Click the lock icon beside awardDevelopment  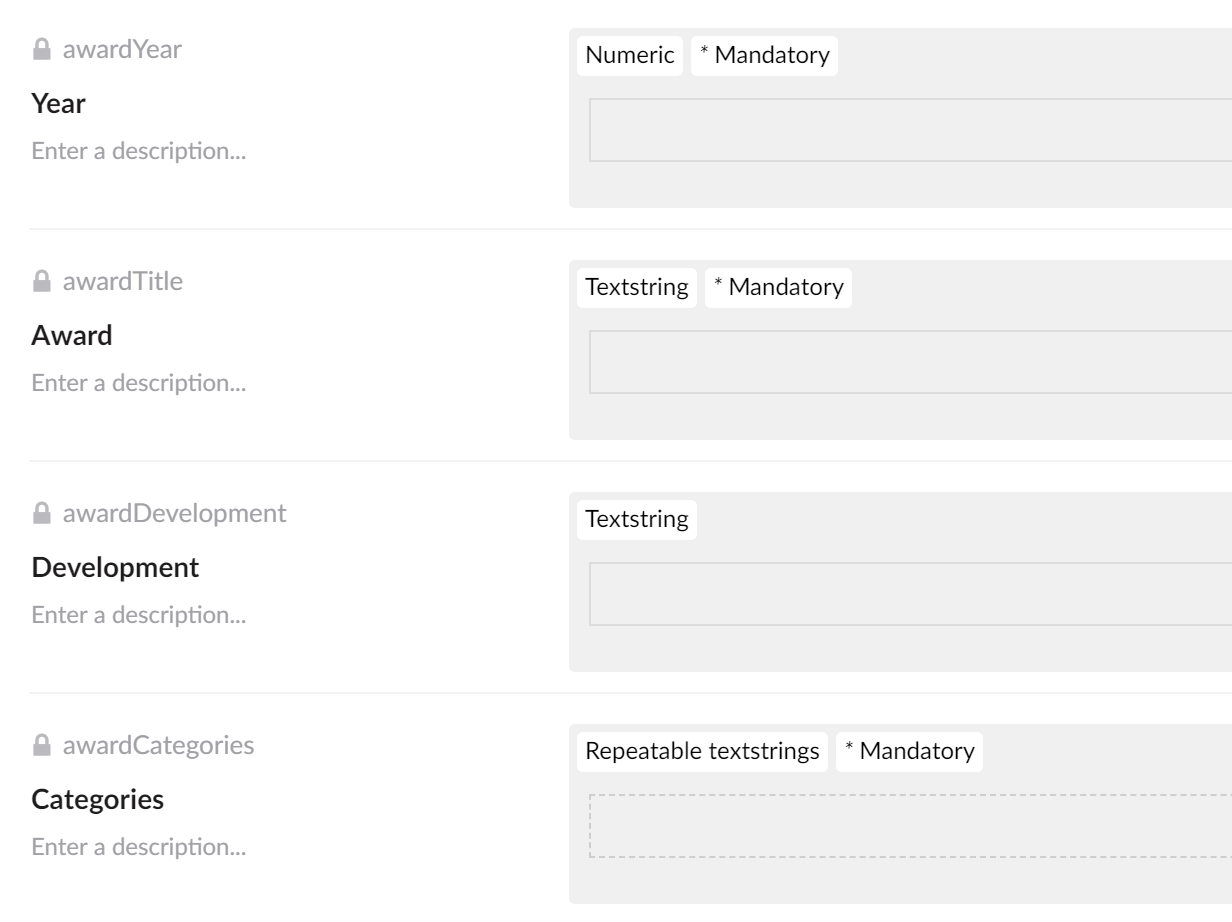coord(41,514)
